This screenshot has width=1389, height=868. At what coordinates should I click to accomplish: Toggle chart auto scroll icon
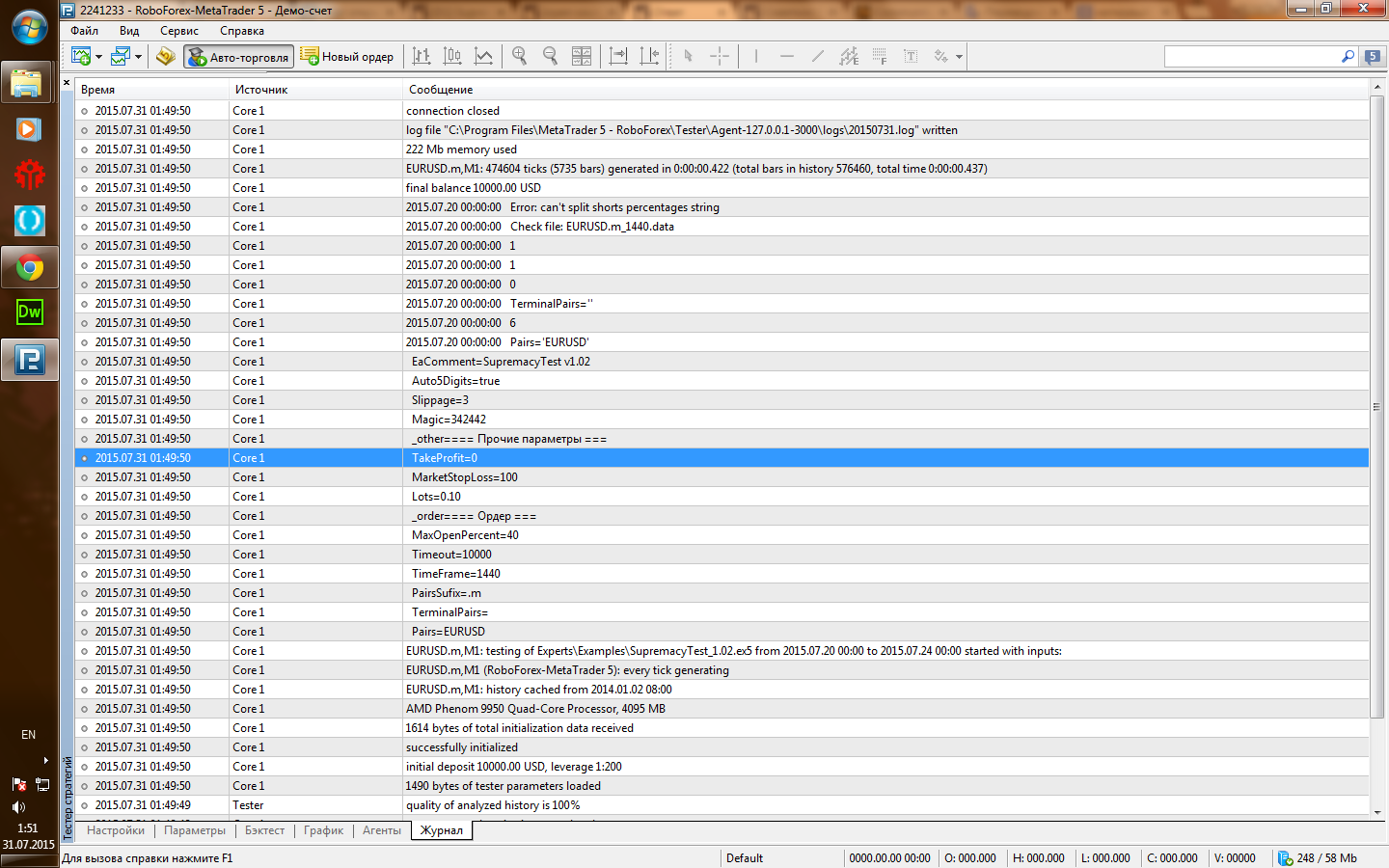(x=618, y=56)
